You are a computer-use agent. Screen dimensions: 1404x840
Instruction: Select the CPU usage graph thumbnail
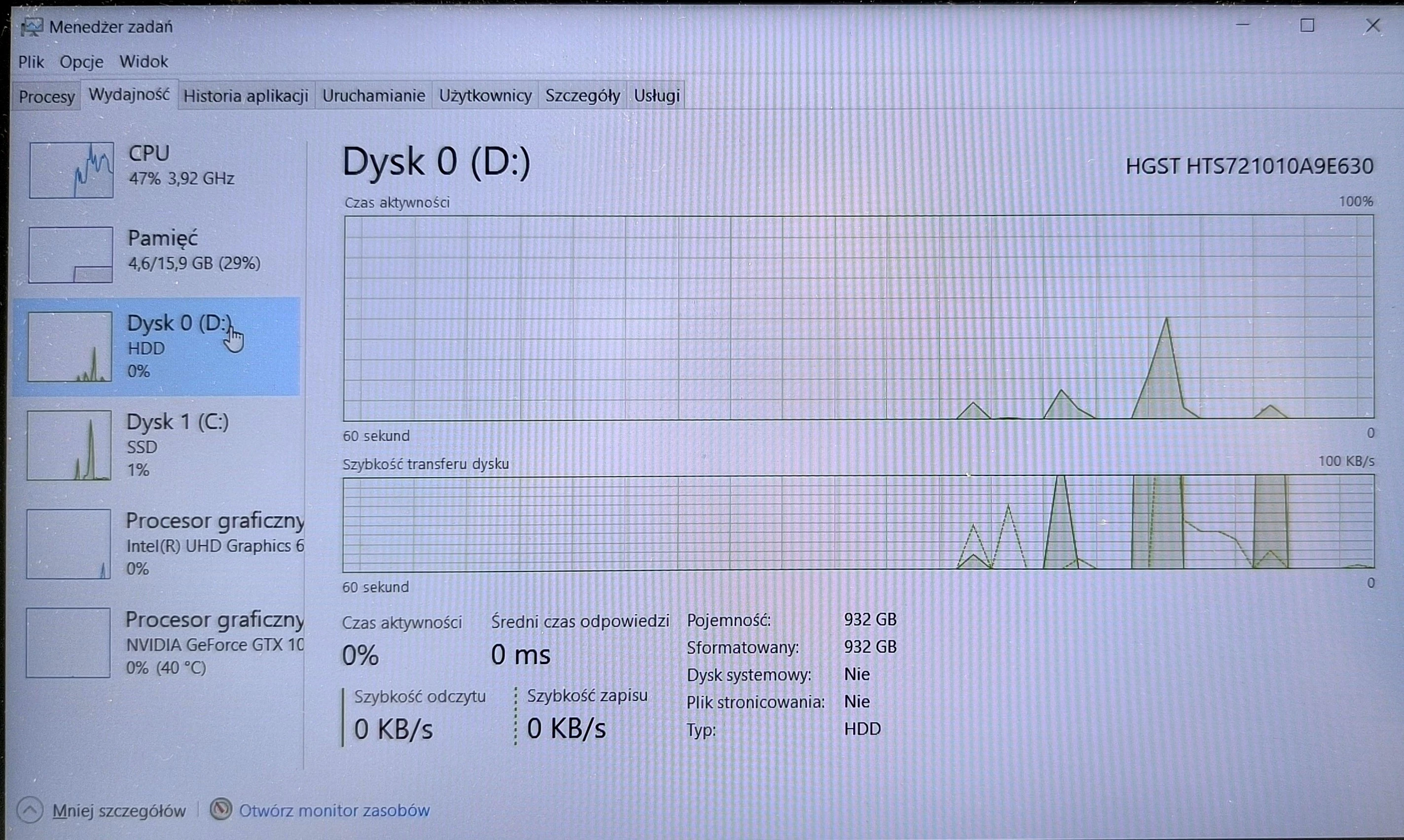(72, 170)
